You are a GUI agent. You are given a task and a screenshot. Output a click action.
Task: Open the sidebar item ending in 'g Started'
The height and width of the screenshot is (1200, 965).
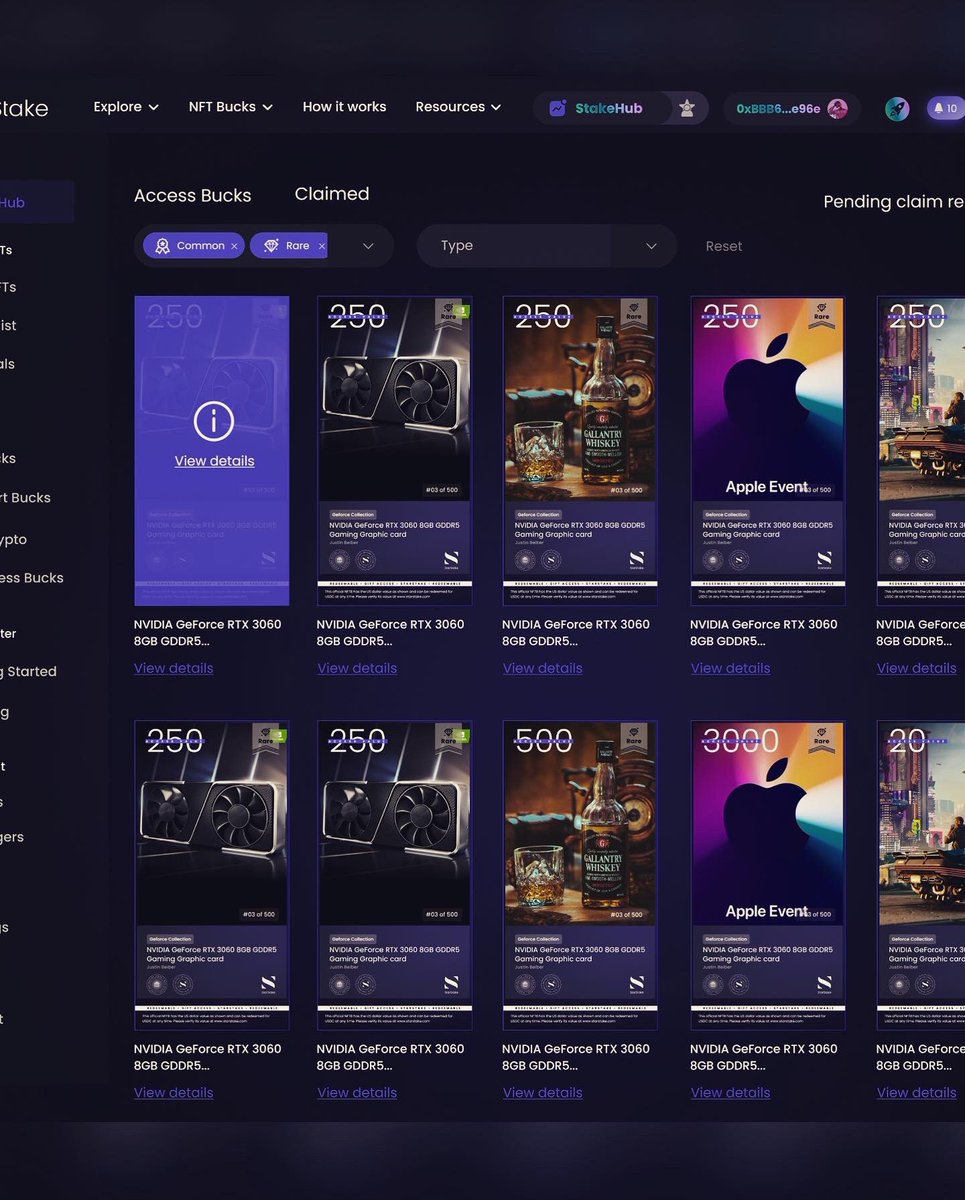[29, 672]
